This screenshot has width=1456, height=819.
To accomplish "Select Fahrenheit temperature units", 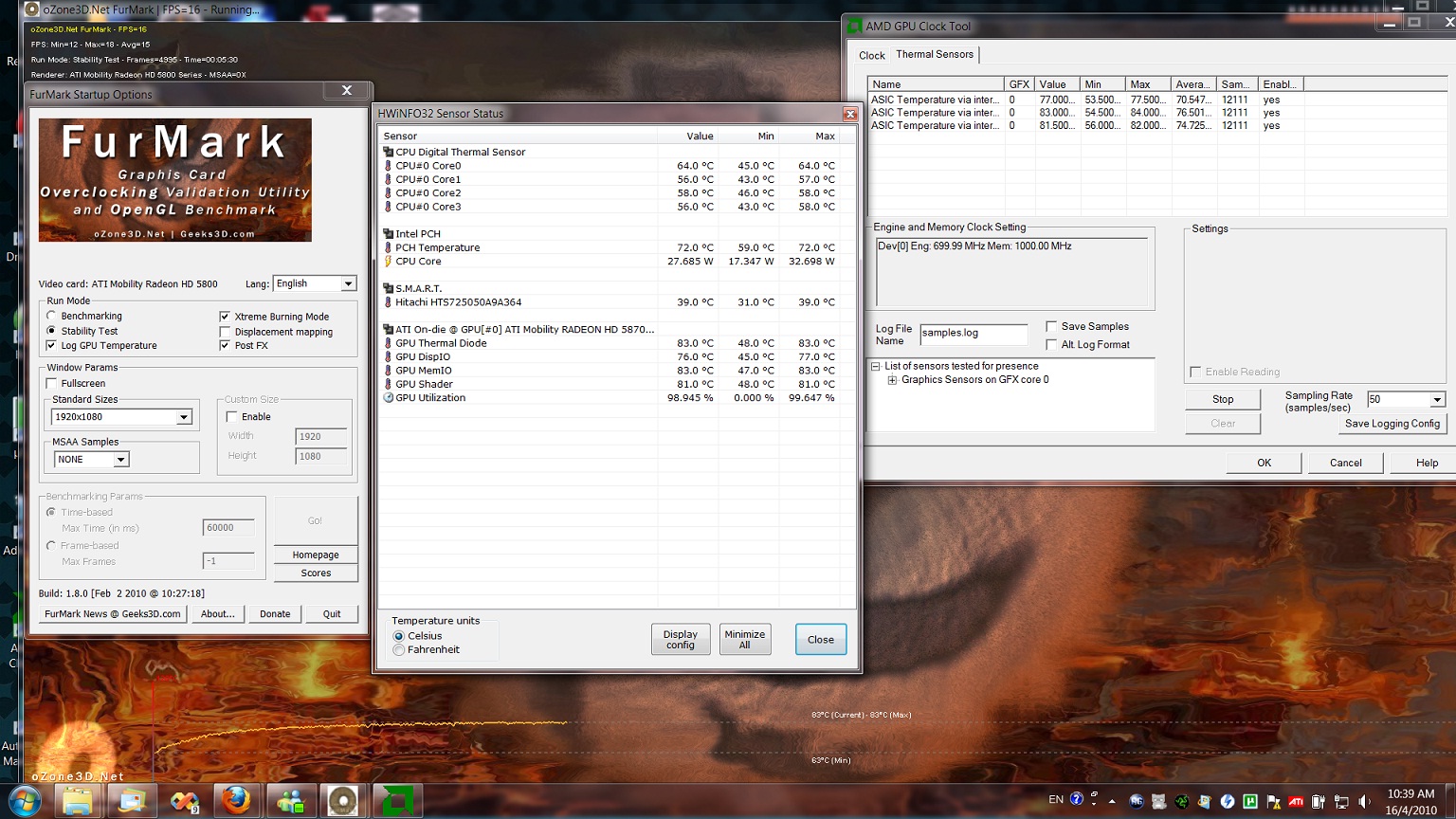I will [399, 650].
